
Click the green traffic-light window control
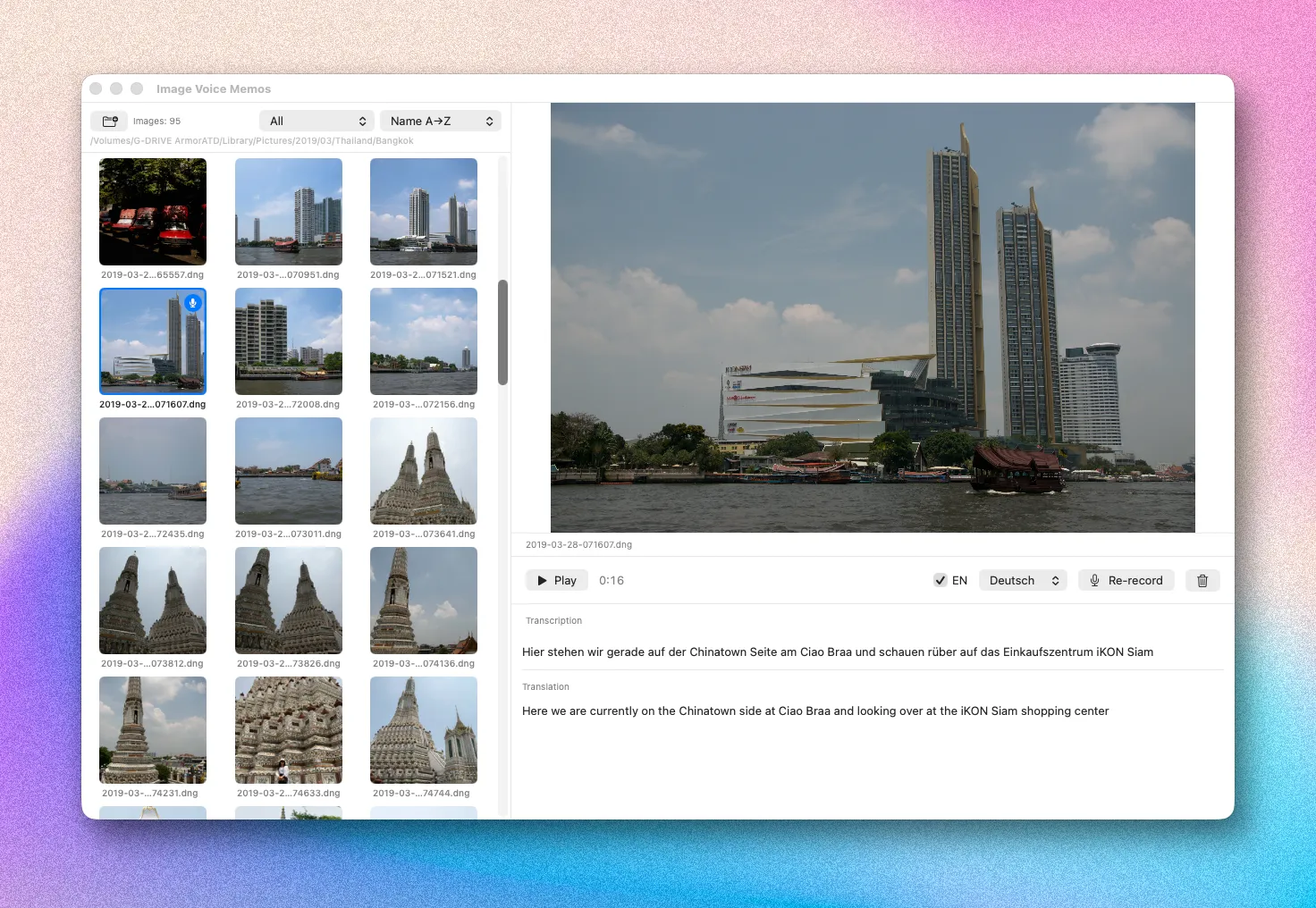[137, 88]
